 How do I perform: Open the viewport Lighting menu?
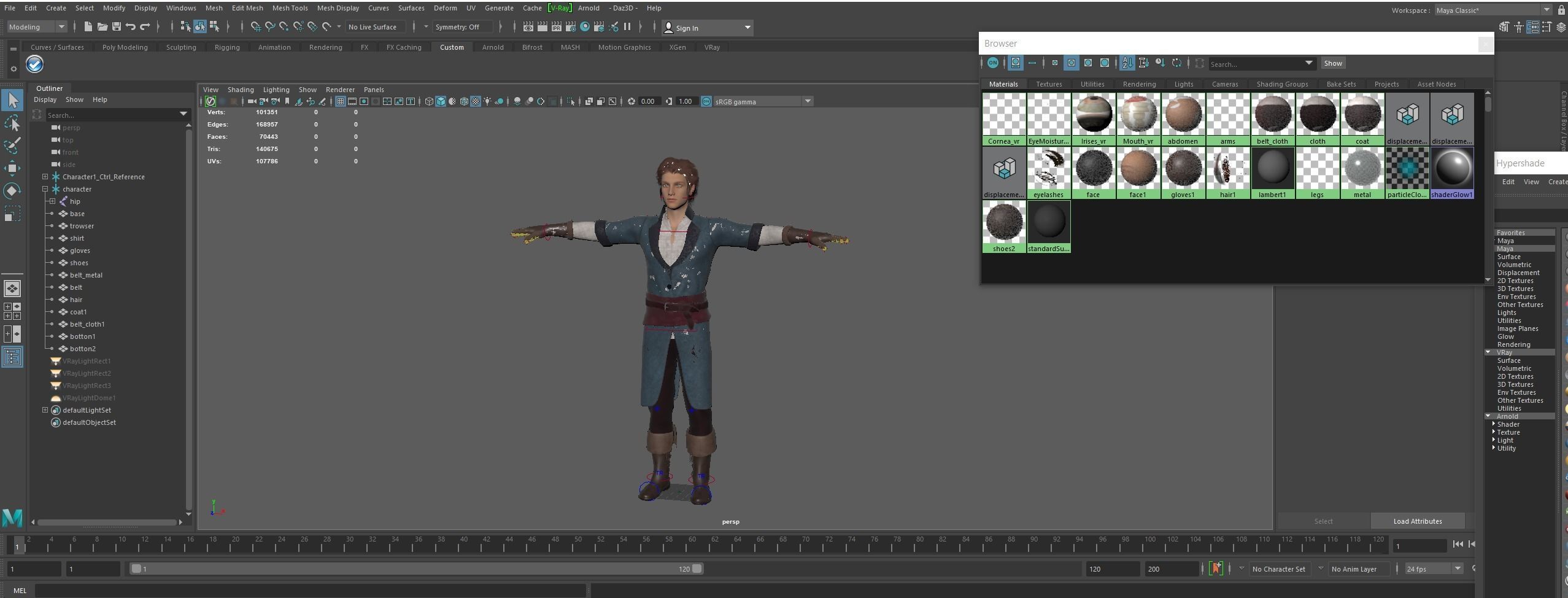276,90
